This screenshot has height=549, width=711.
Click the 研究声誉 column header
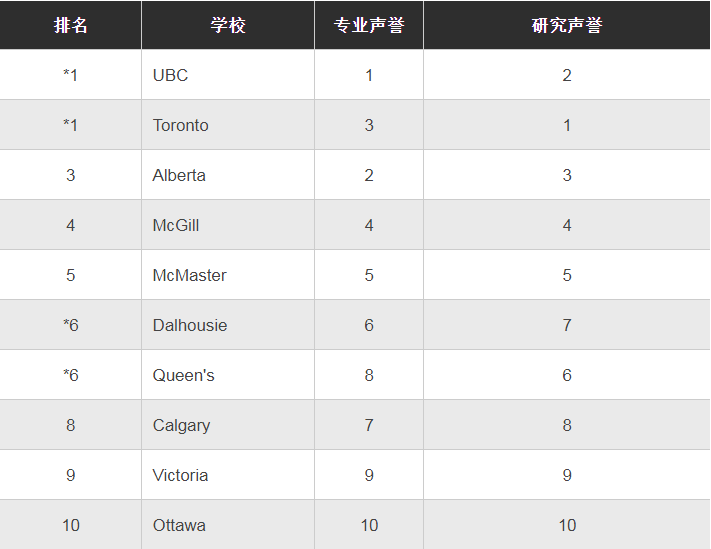pyautogui.click(x=567, y=25)
